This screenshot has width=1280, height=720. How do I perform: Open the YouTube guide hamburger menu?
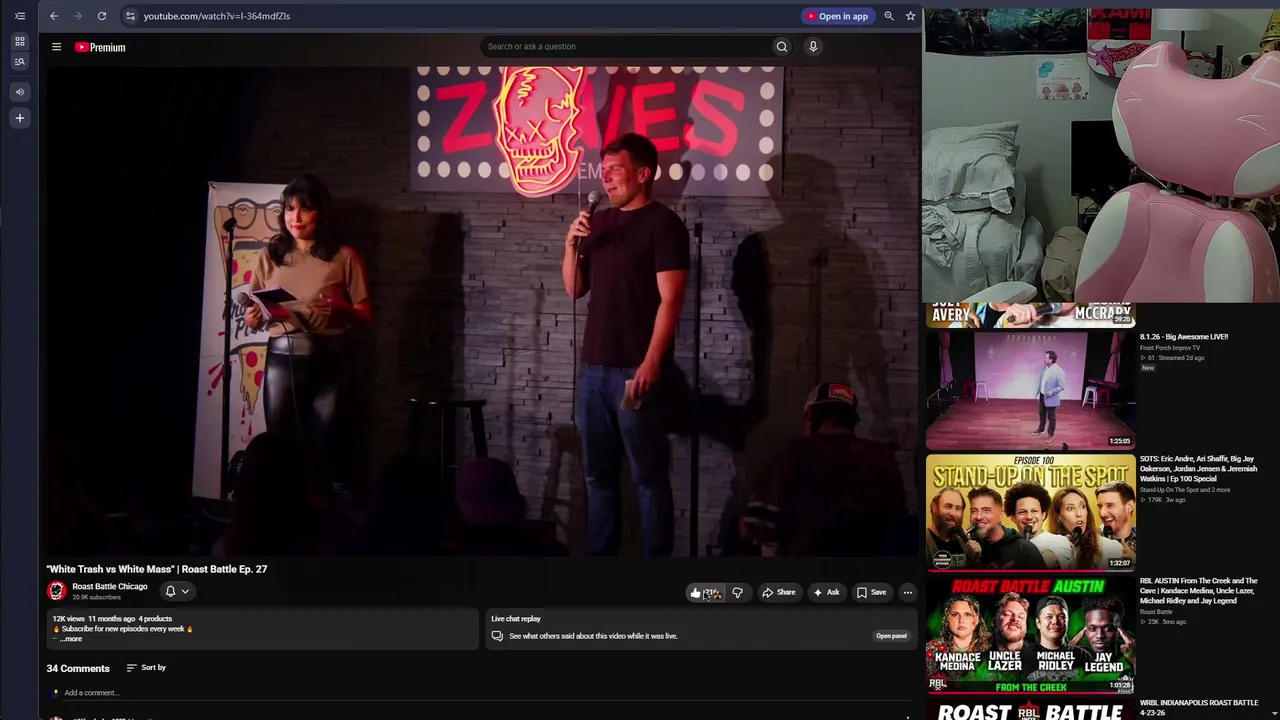pyautogui.click(x=57, y=47)
